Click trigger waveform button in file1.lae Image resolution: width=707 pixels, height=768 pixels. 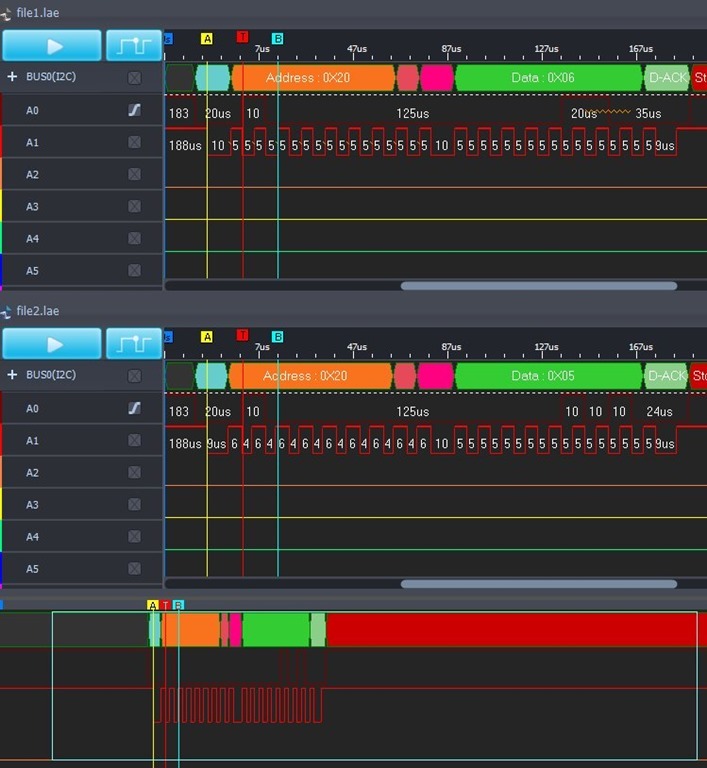pos(134,46)
